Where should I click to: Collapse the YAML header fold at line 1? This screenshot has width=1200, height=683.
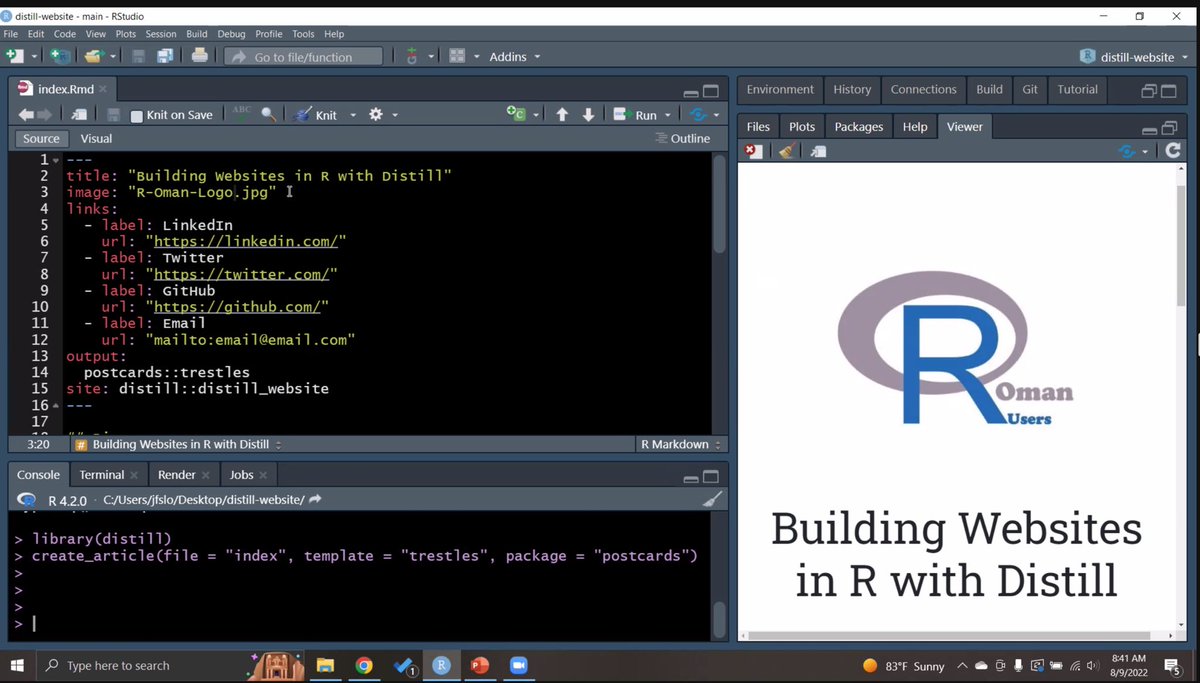click(x=56, y=160)
